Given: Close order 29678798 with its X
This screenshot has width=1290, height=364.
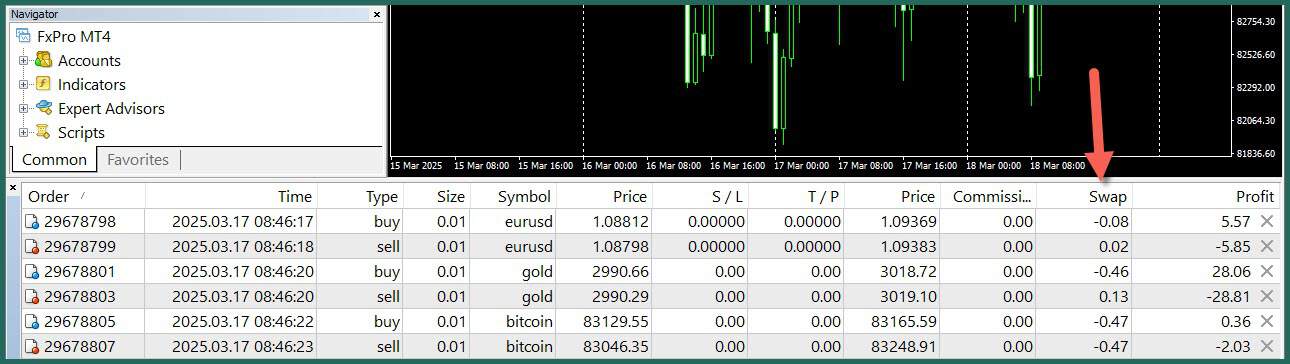Looking at the screenshot, I should 1267,221.
